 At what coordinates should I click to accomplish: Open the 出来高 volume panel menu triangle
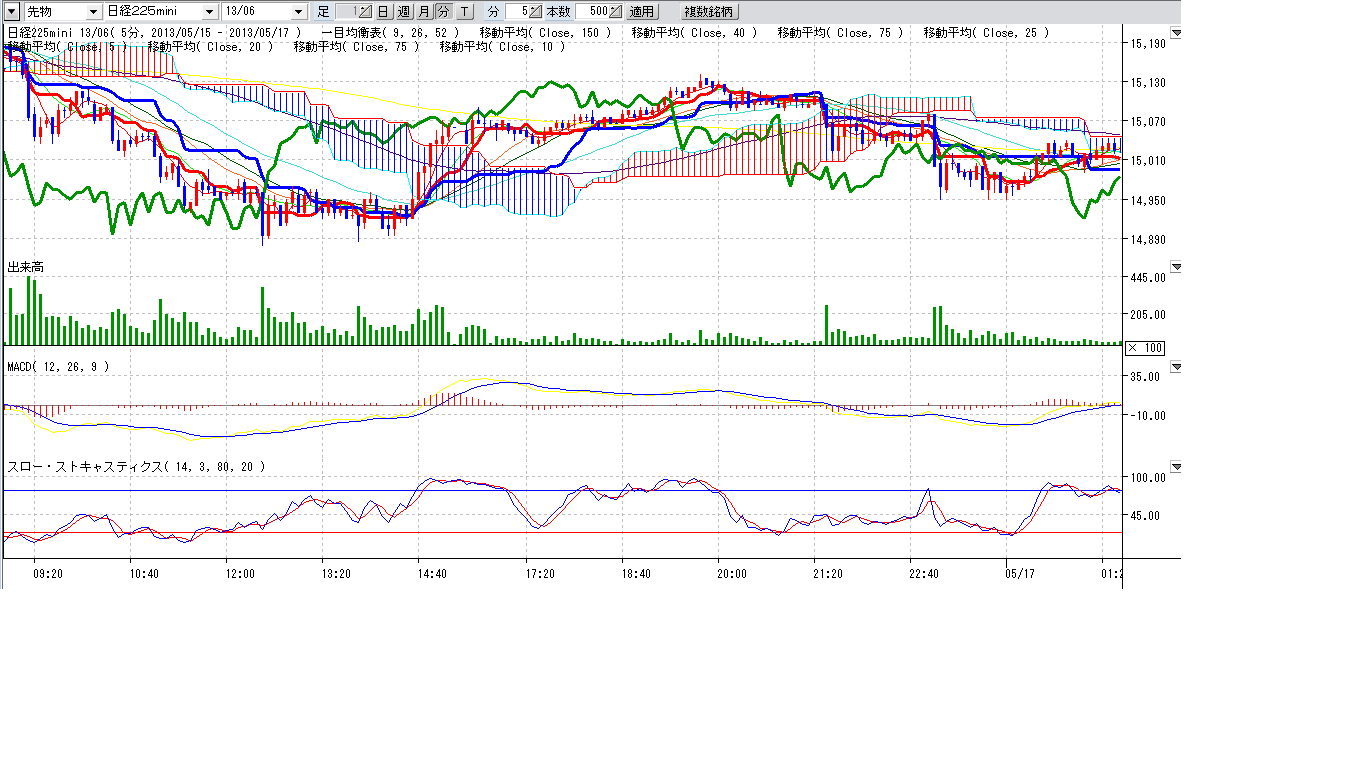point(1176,267)
